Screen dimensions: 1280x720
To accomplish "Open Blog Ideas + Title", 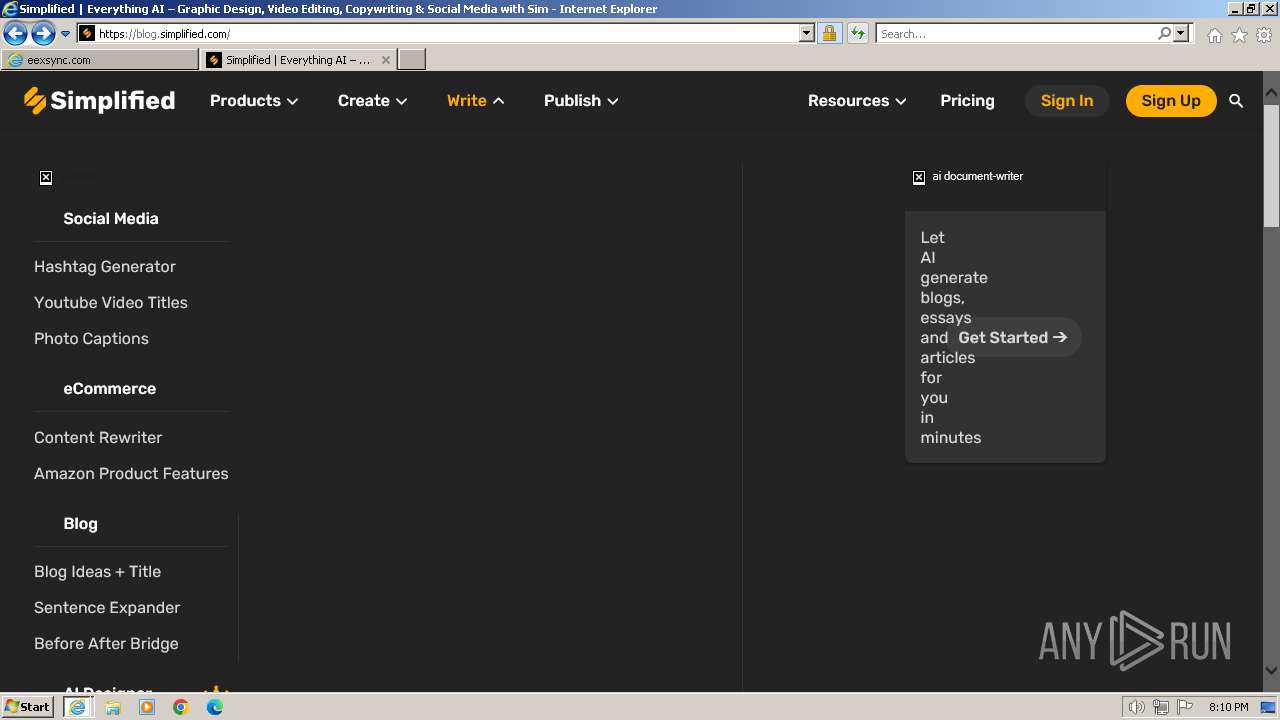I will [97, 572].
